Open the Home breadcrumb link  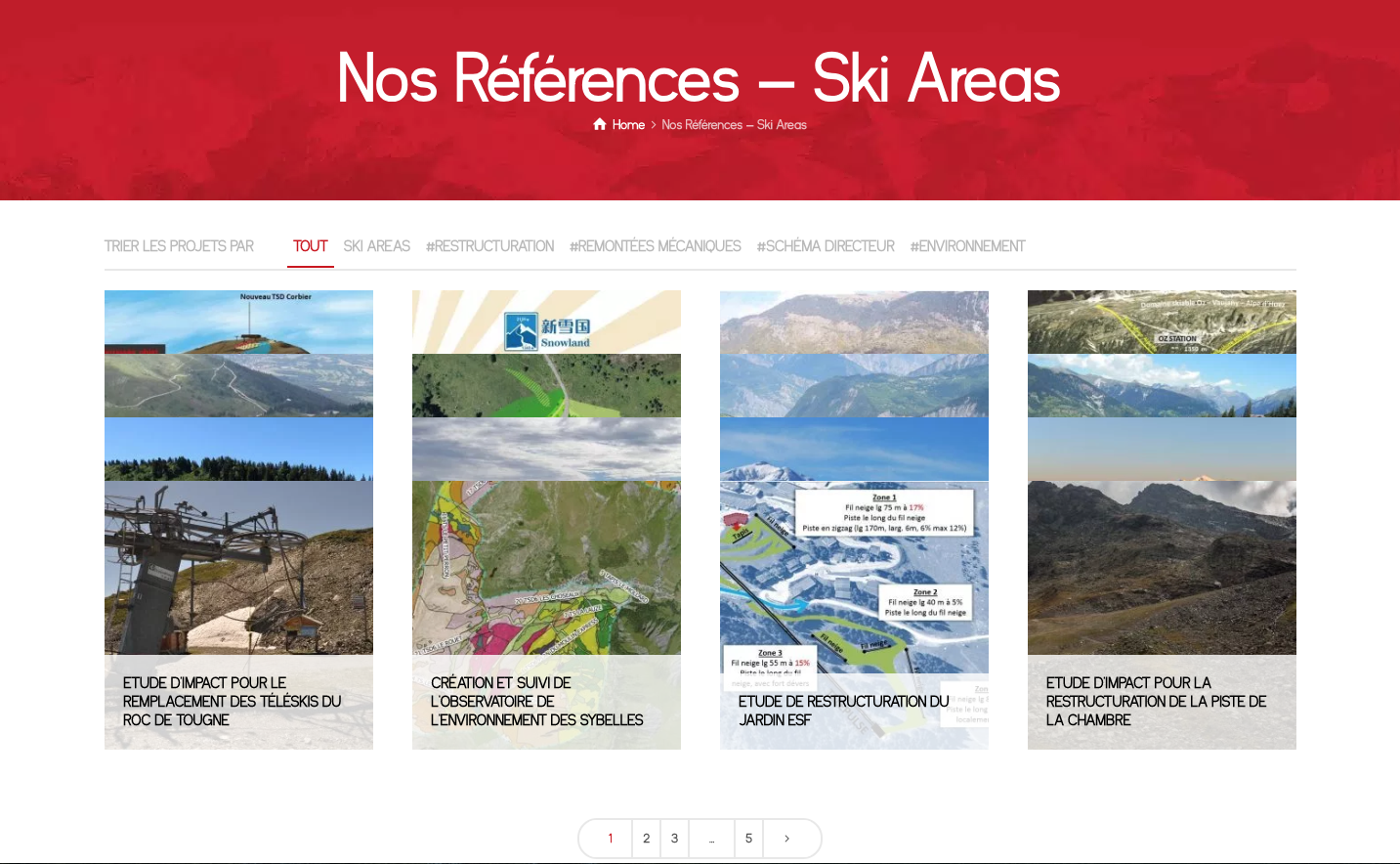[628, 125]
